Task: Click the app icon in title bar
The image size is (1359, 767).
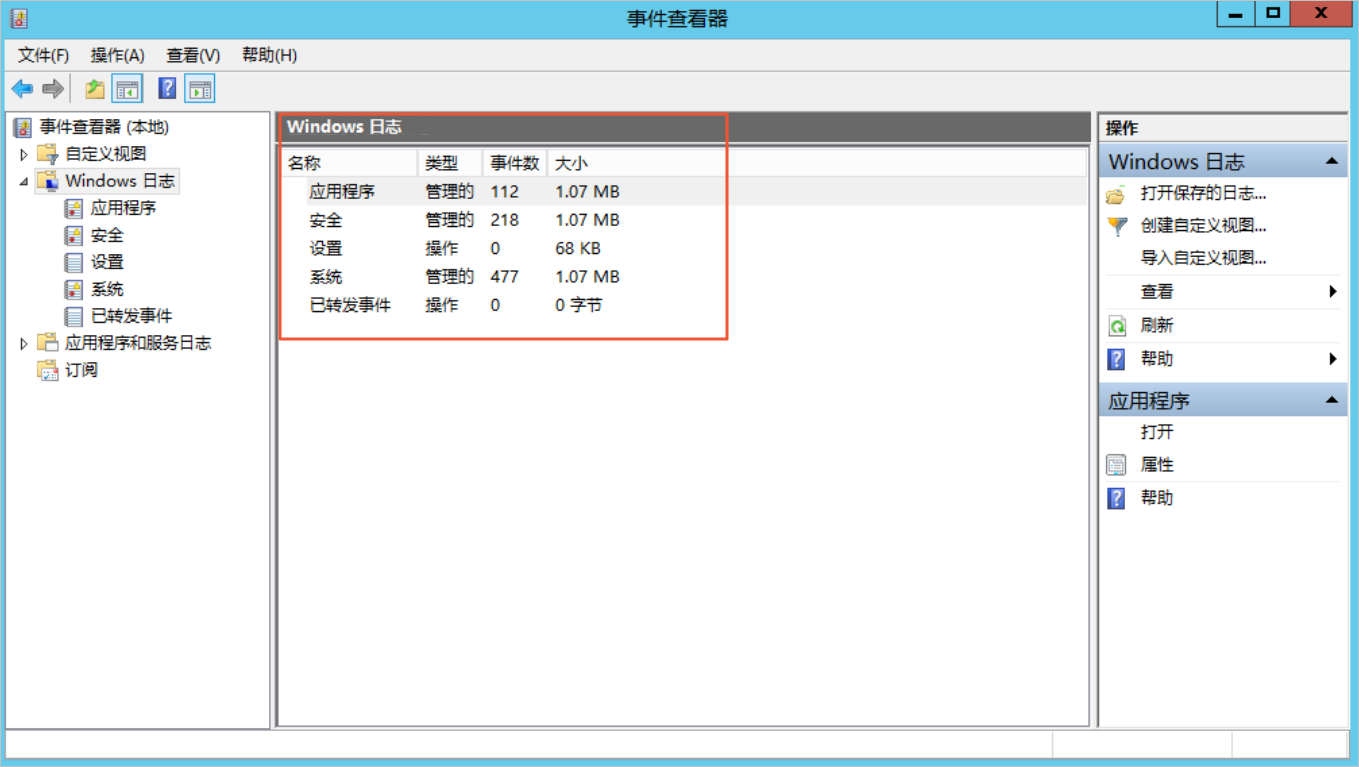Action: pos(19,18)
